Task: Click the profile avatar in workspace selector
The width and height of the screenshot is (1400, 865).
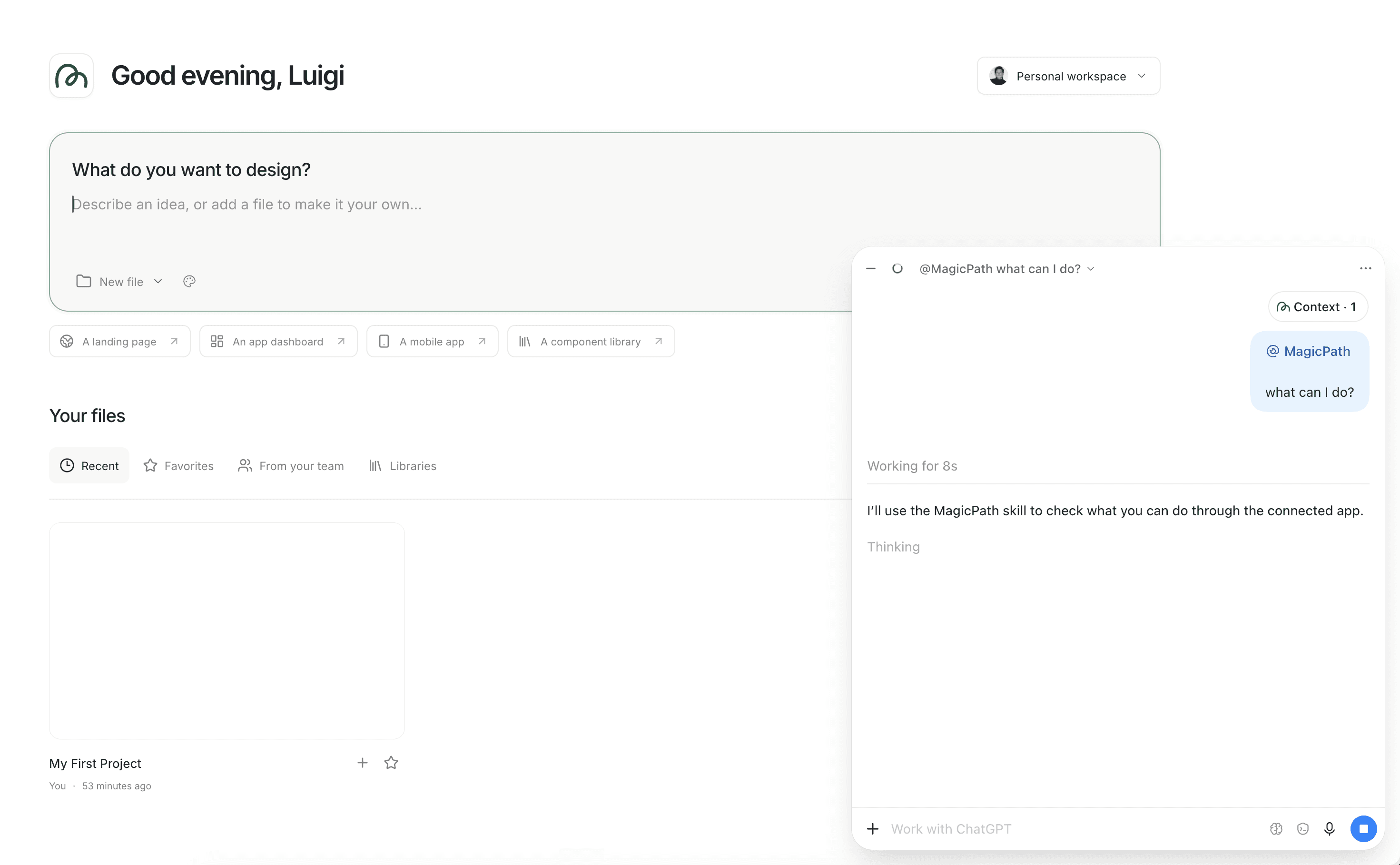Action: coord(998,76)
